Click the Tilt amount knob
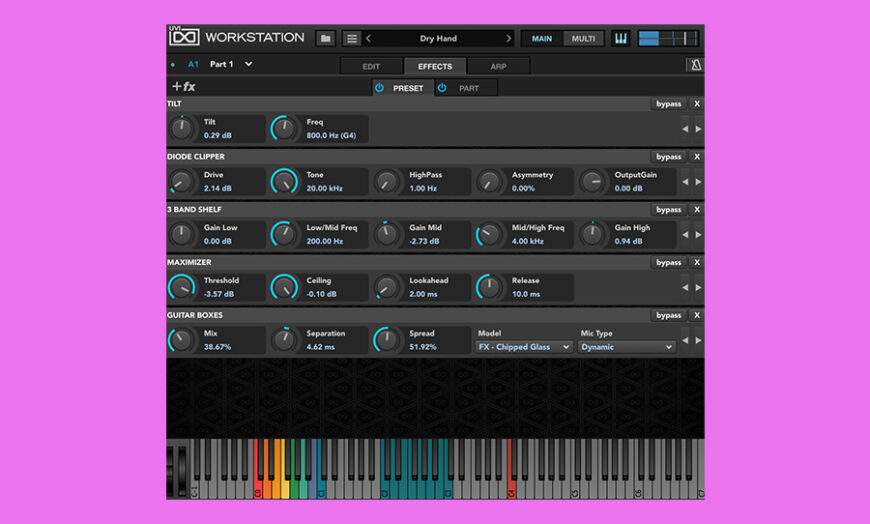 [x=181, y=128]
